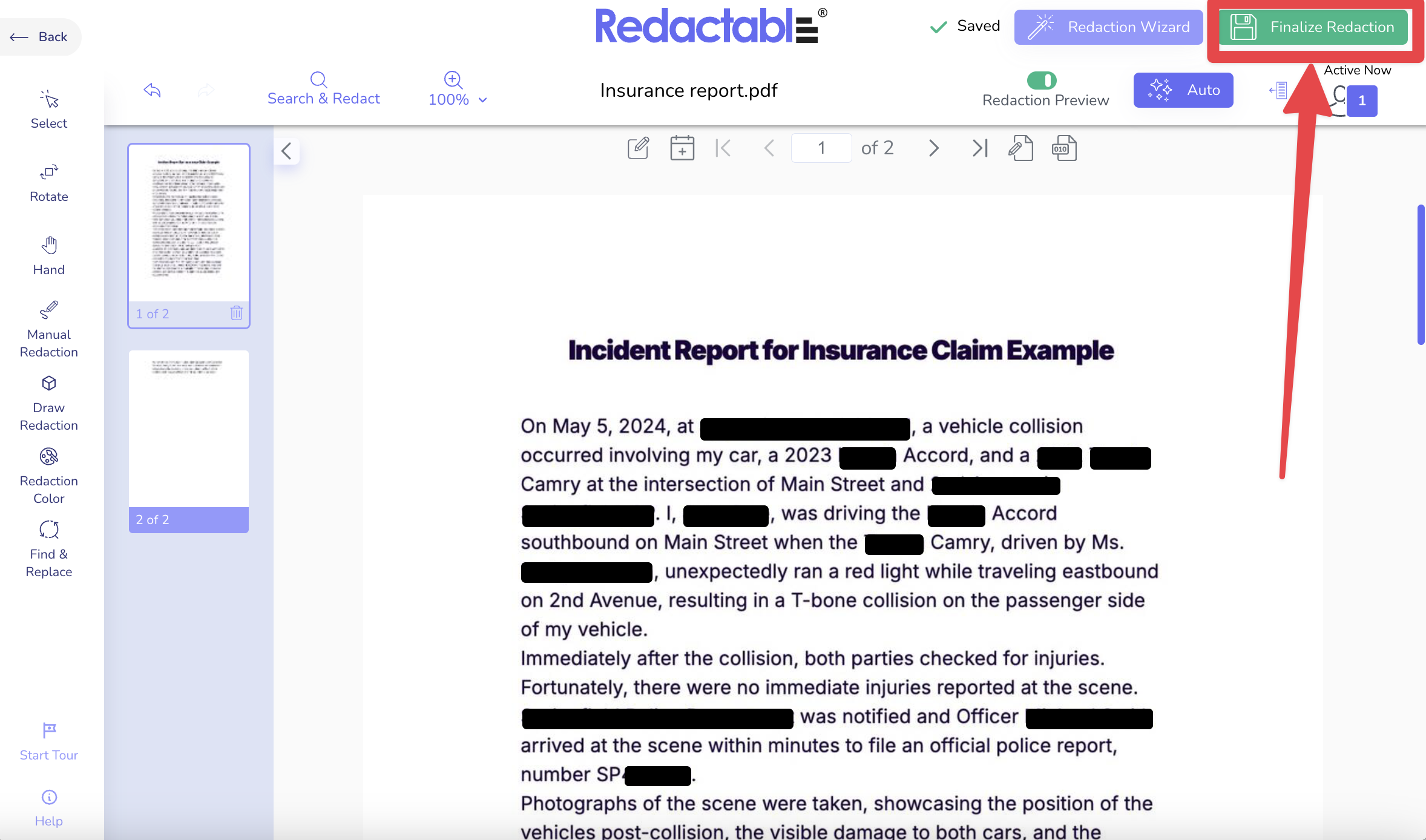Pick the Draw Redaction tool
Image resolution: width=1426 pixels, height=840 pixels.
pyautogui.click(x=48, y=403)
